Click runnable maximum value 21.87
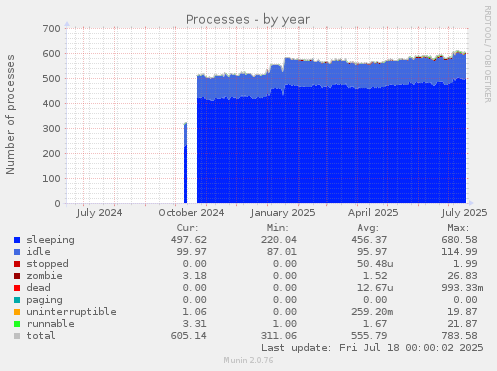The height and width of the screenshot is (371, 497). click(x=462, y=324)
